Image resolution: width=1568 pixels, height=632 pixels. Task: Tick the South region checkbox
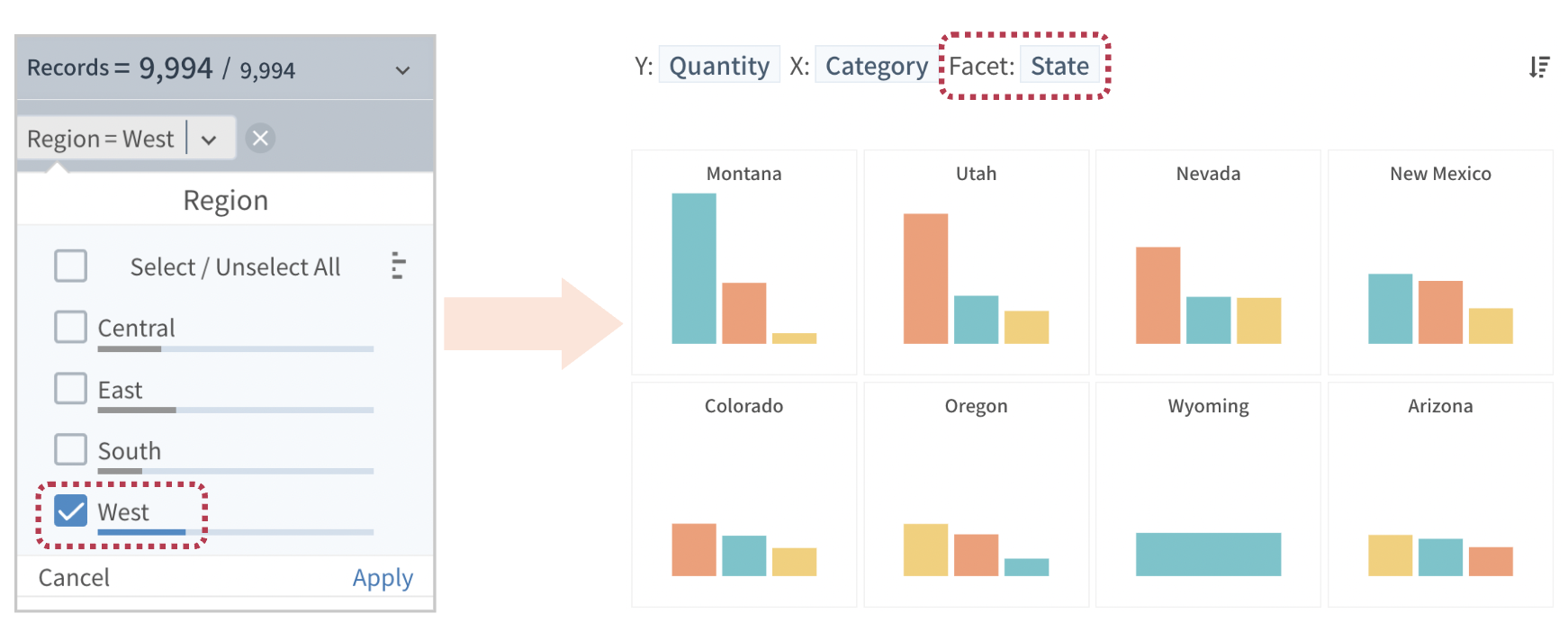[x=71, y=450]
